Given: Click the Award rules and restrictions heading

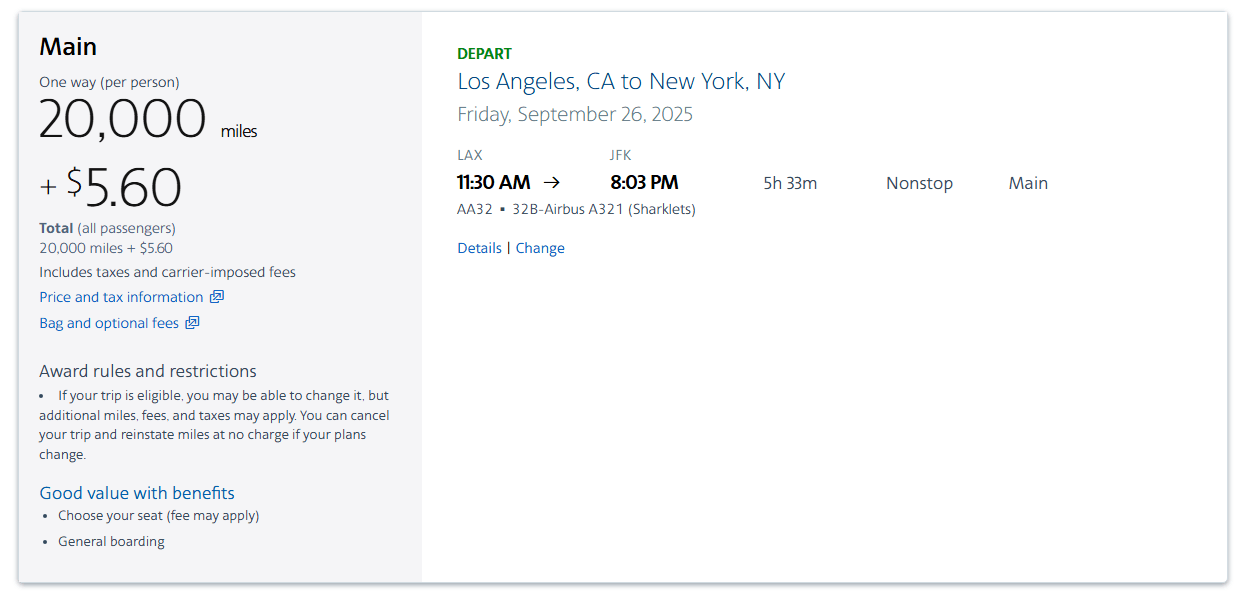Looking at the screenshot, I should [x=148, y=371].
